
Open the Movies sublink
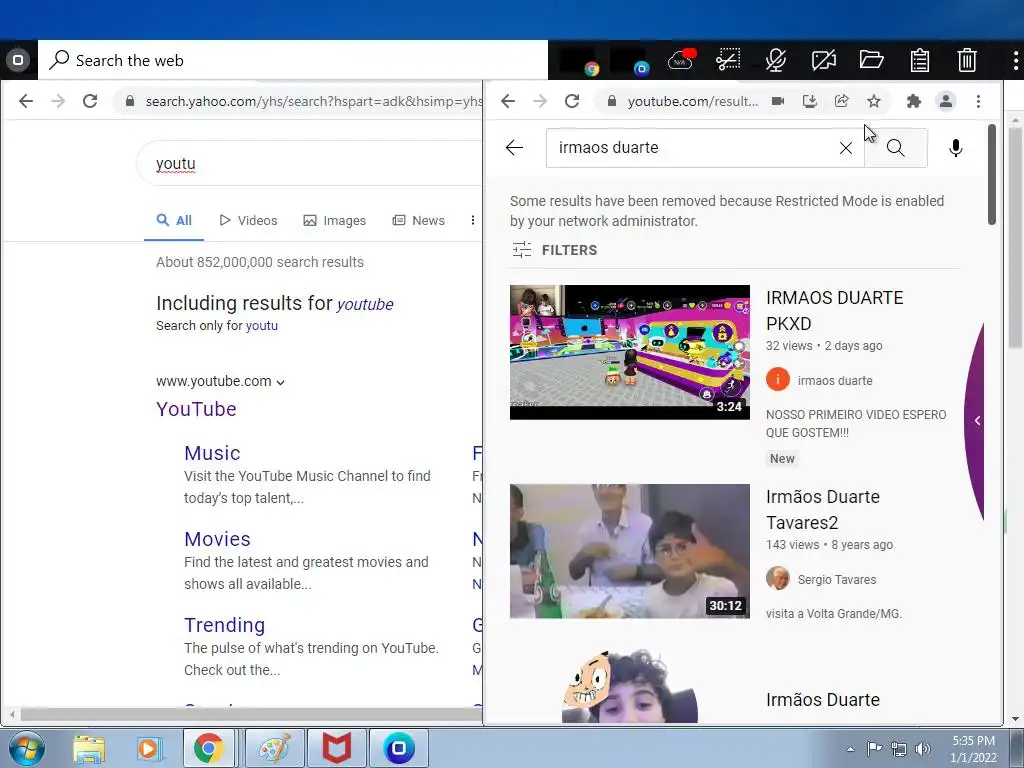217,539
